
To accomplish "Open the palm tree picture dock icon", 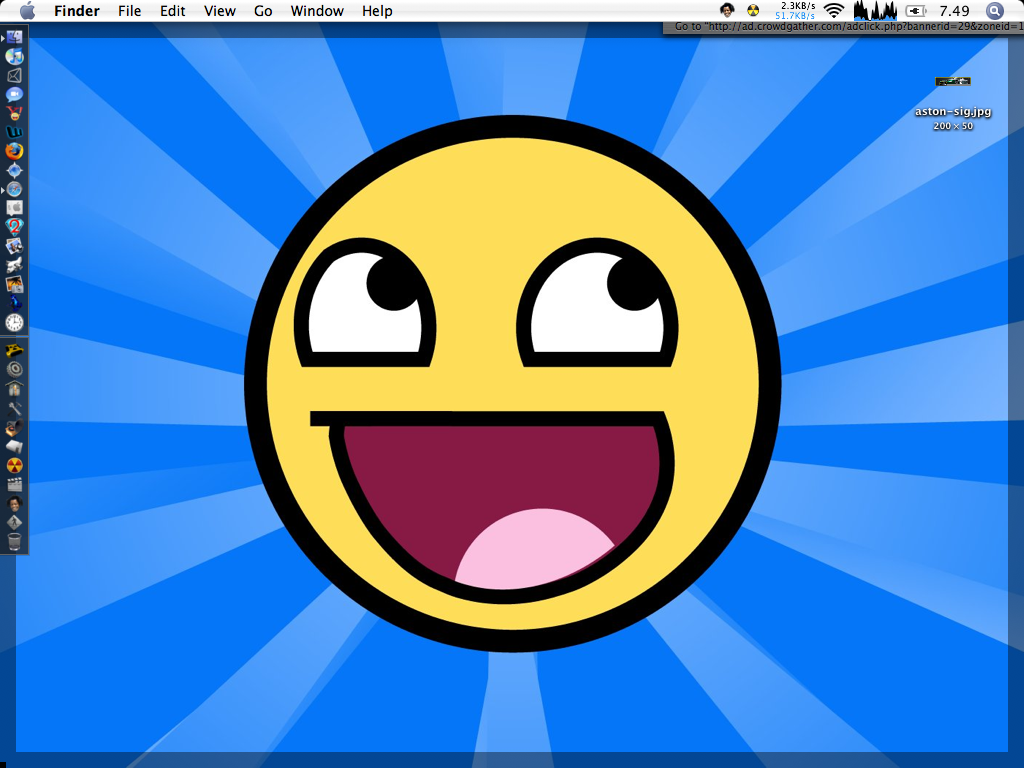I will 14,284.
